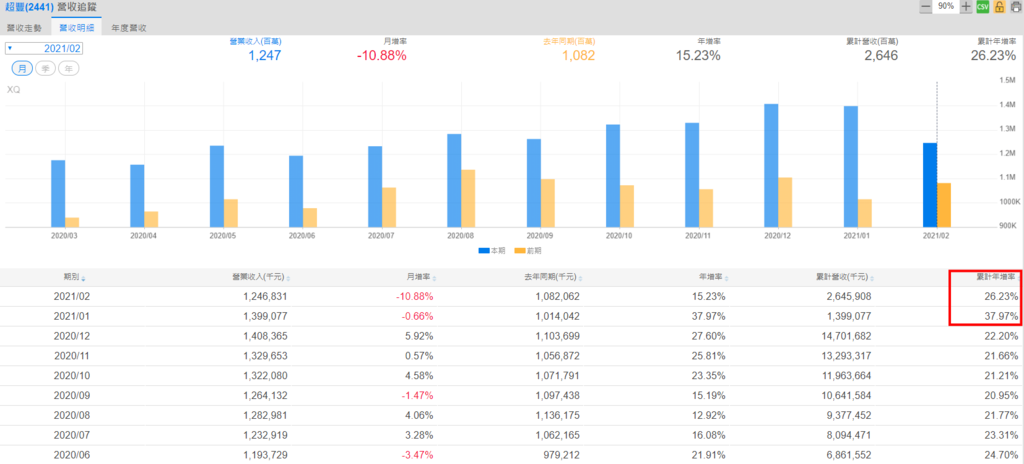Click the 1,408,365 revenue cell
The image size is (1024, 464).
click(264, 336)
